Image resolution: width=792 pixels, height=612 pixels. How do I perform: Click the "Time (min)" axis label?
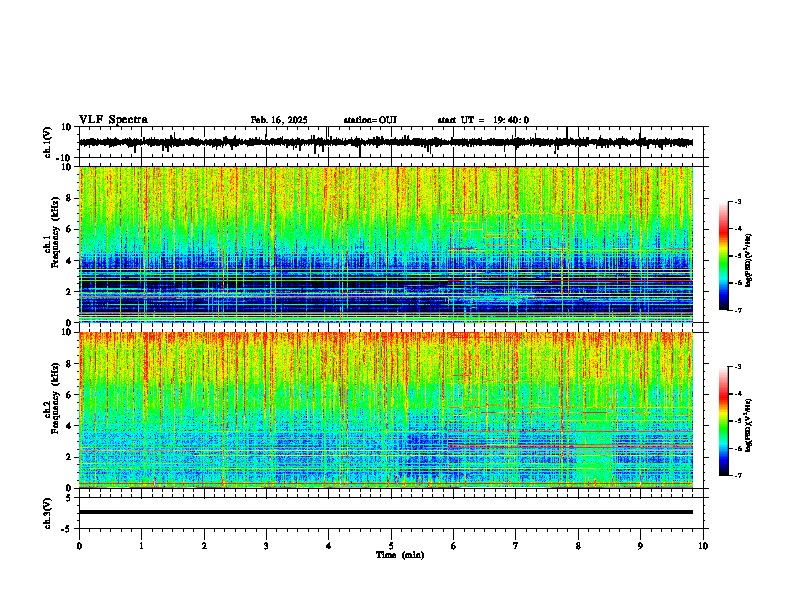[x=400, y=555]
